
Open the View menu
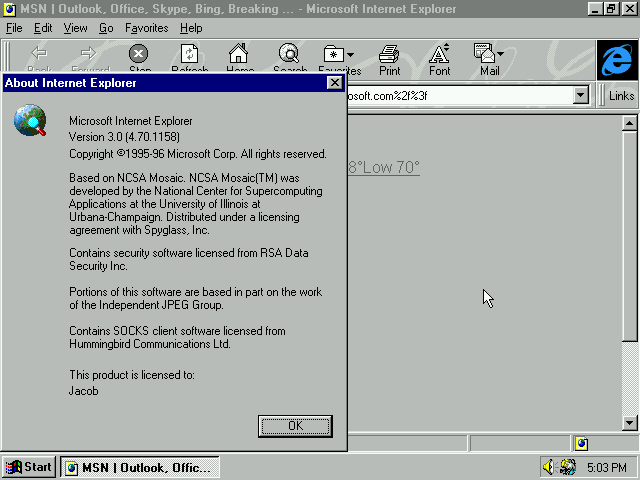76,28
